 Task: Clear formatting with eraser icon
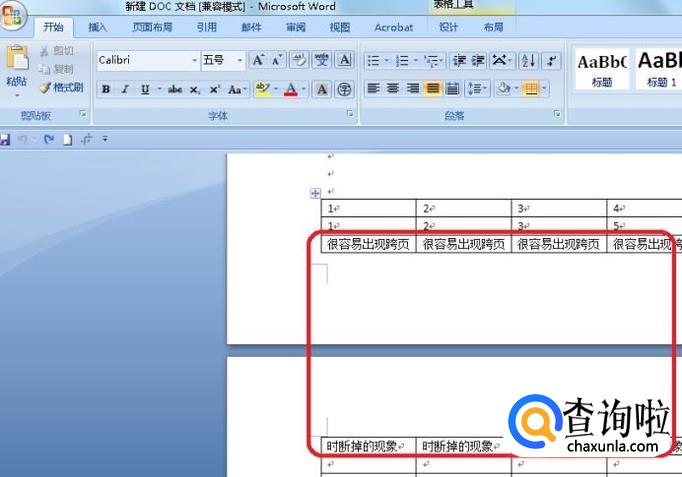pyautogui.click(x=299, y=60)
